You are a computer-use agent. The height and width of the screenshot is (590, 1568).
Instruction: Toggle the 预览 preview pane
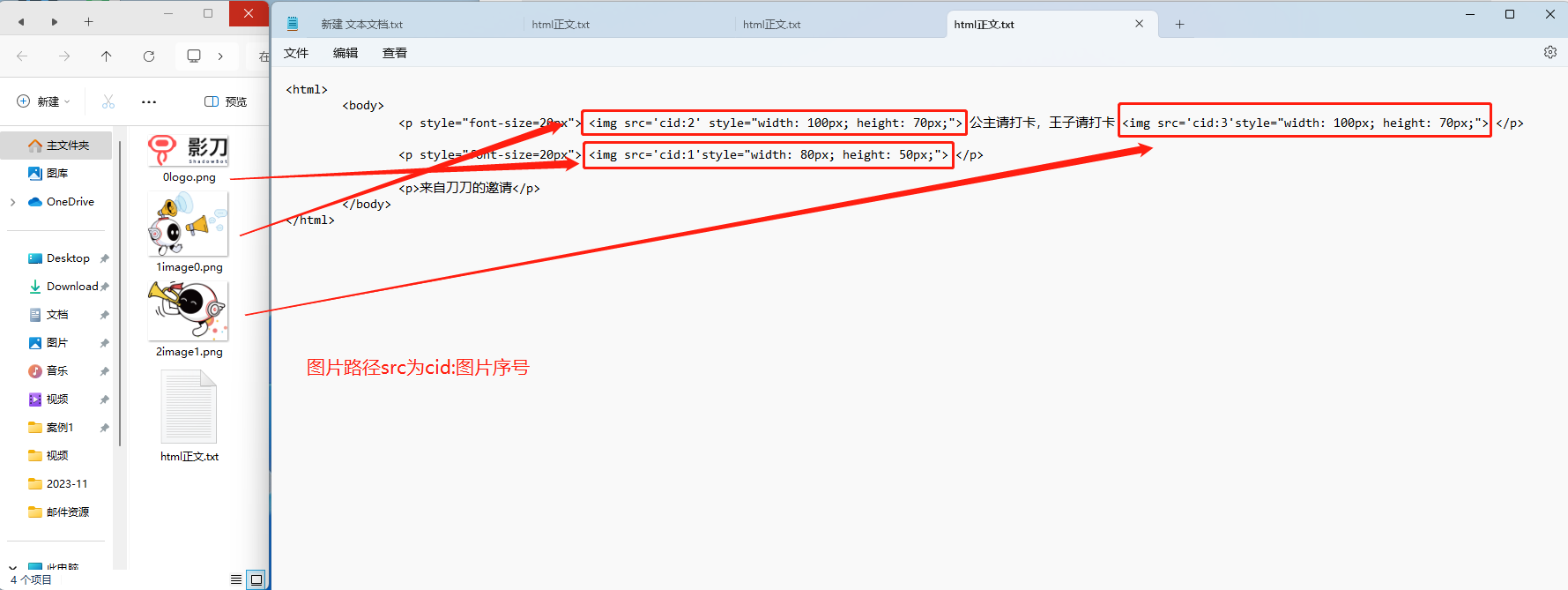coord(226,101)
